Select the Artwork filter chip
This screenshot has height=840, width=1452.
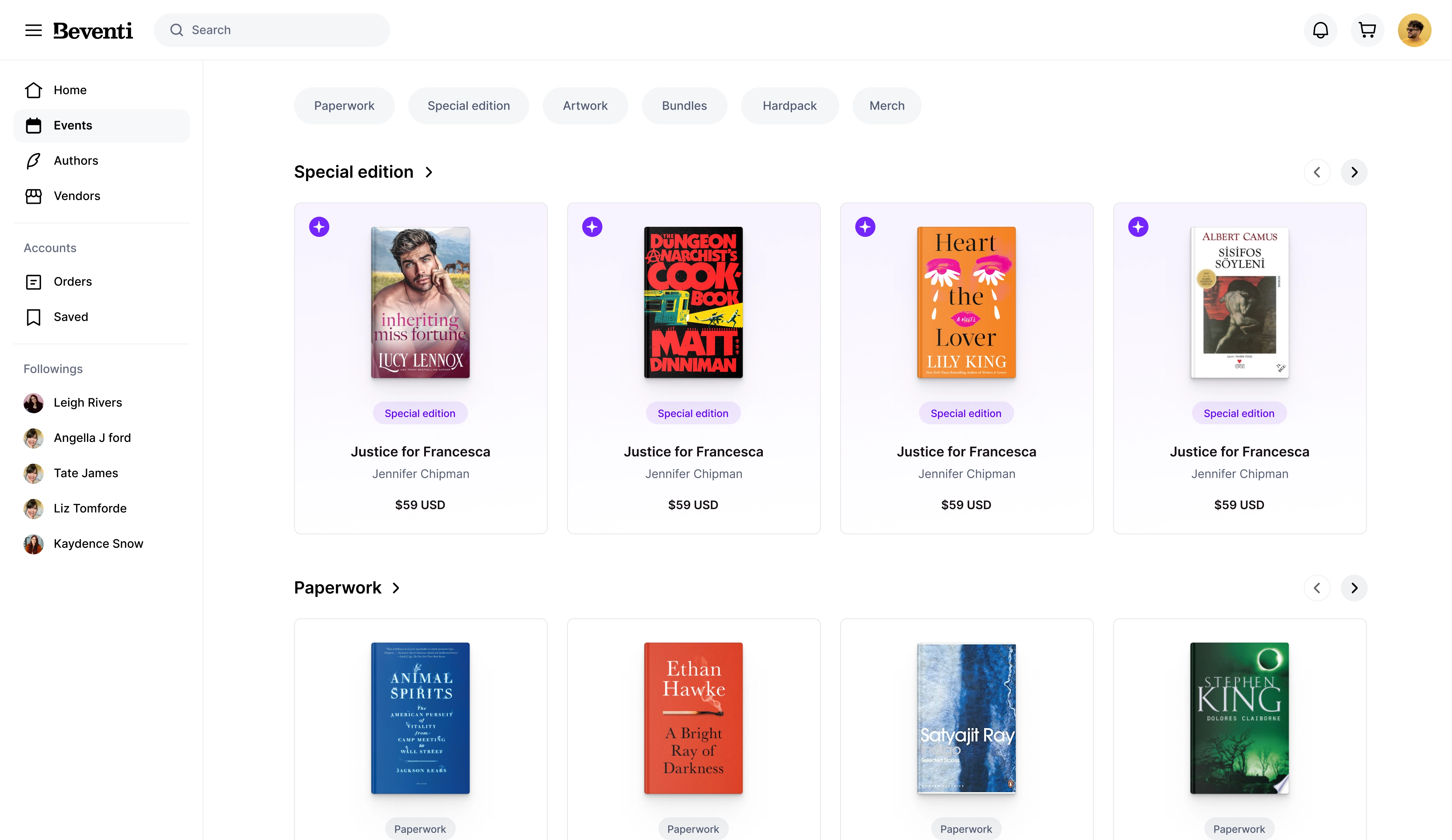tap(585, 106)
